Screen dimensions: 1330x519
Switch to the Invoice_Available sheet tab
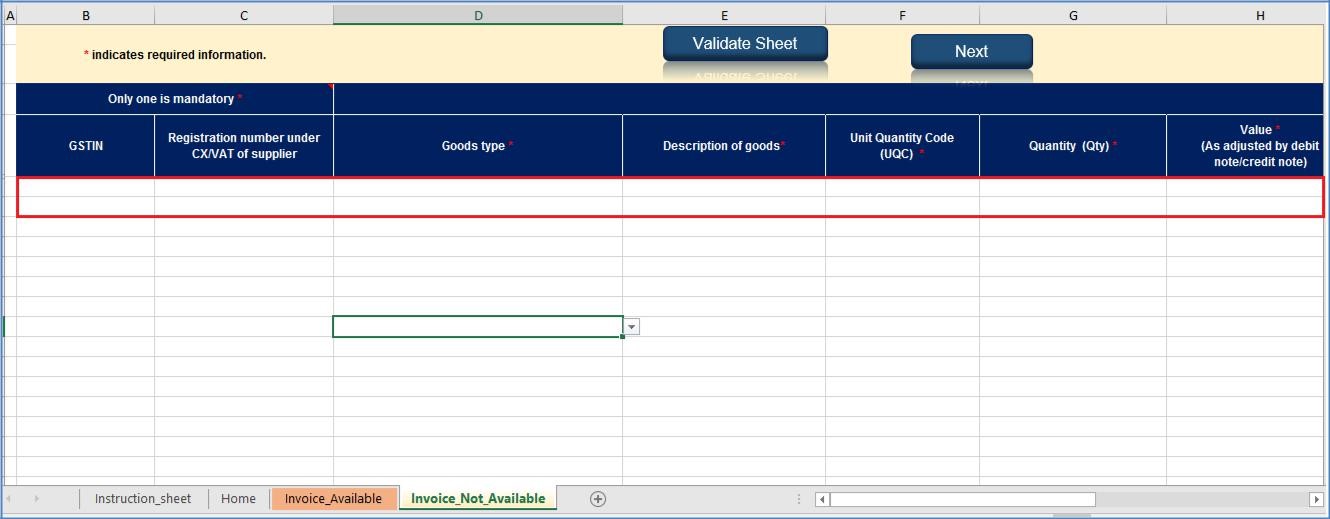tap(333, 499)
